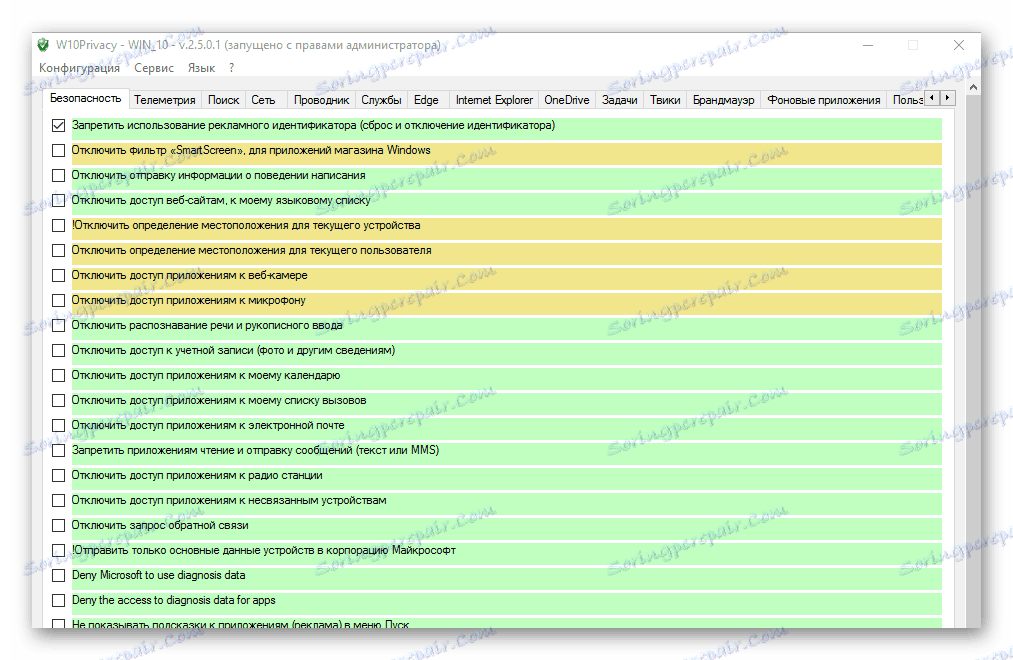Screen dimensions: 1013x660
Task: Click scrollbar up arrow at window's right edge
Action: pos(974,87)
